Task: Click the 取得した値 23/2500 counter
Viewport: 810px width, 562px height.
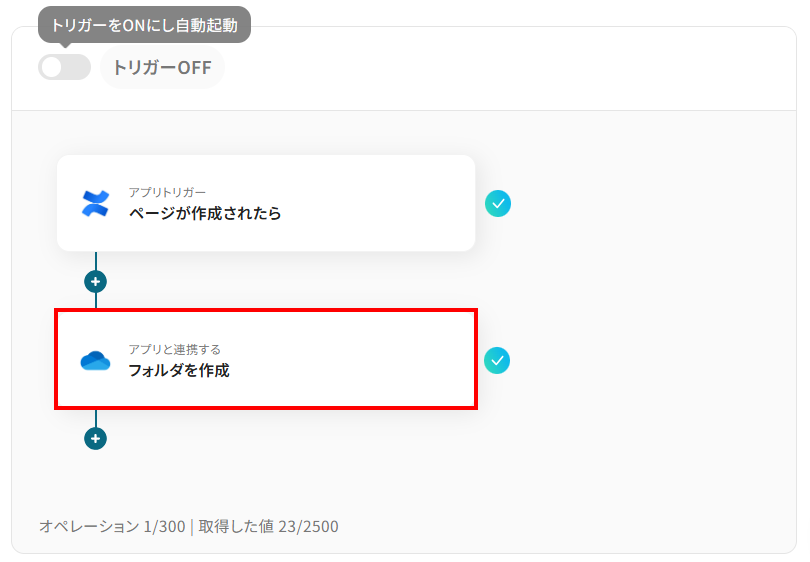Action: pos(269,526)
